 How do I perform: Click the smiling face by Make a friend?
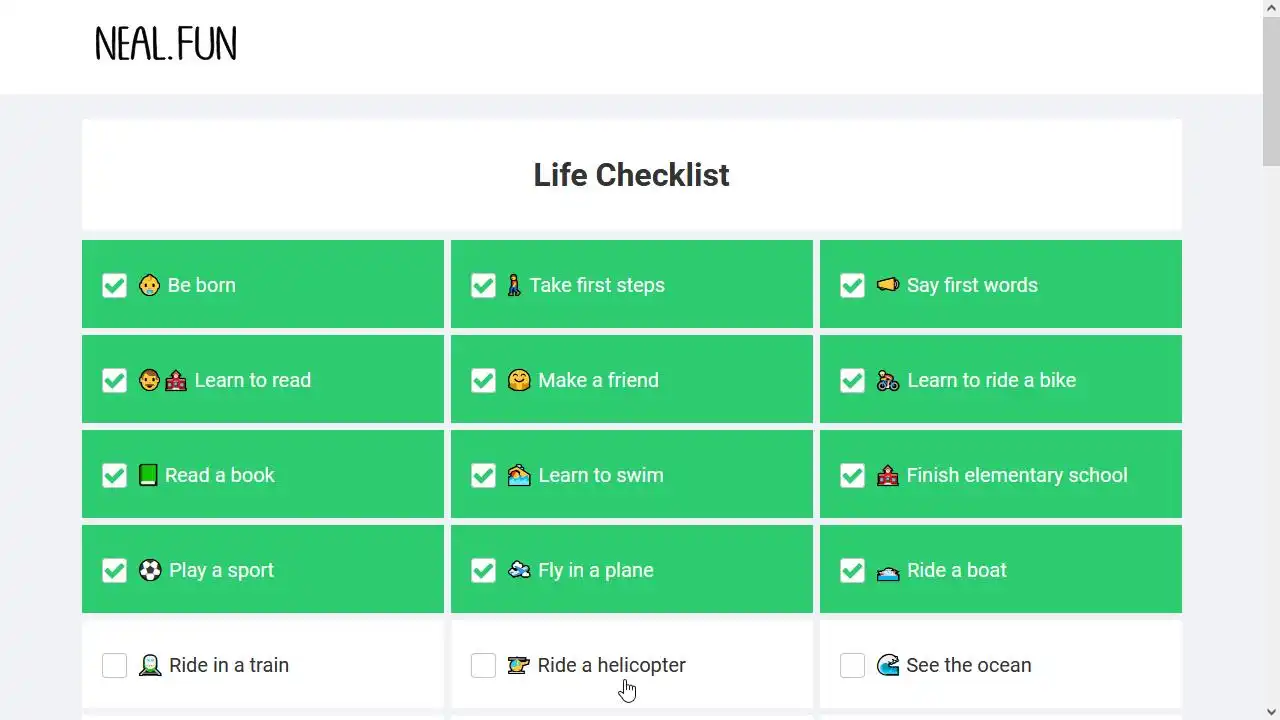519,380
